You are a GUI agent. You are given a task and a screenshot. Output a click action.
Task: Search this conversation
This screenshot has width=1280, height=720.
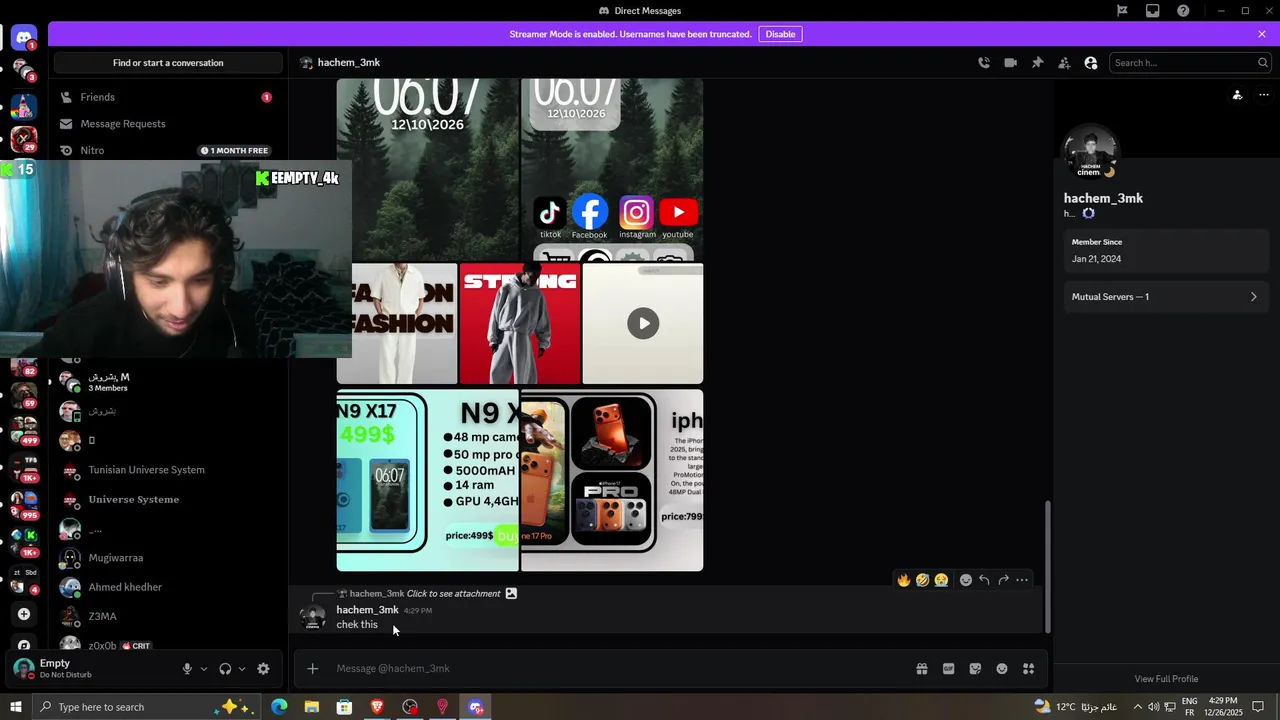[x=1190, y=63]
